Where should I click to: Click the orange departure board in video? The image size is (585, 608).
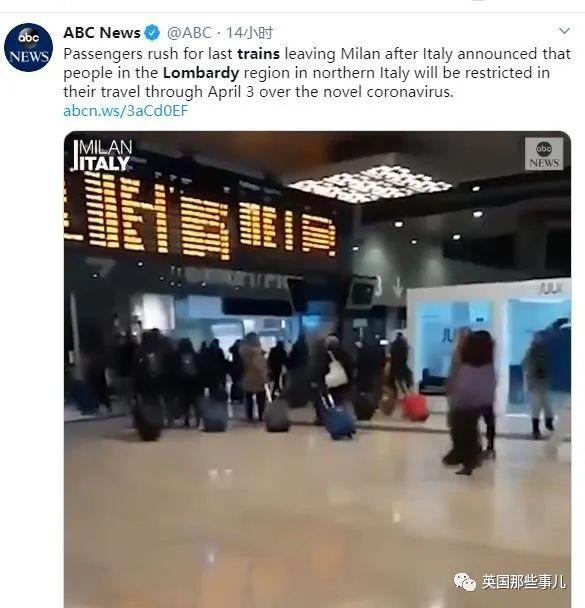[x=202, y=216]
